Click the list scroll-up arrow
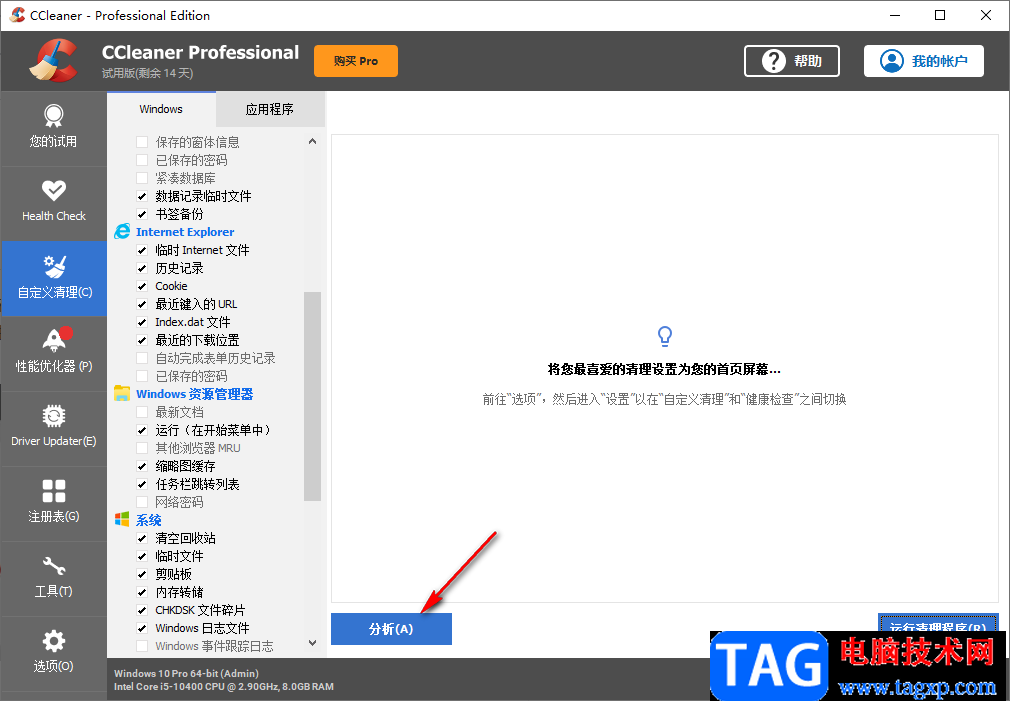This screenshot has width=1010, height=701. [312, 141]
